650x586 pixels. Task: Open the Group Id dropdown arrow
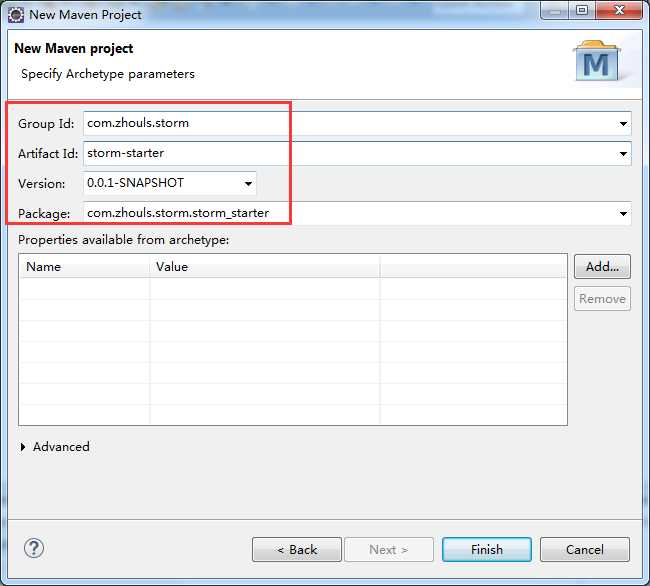623,123
